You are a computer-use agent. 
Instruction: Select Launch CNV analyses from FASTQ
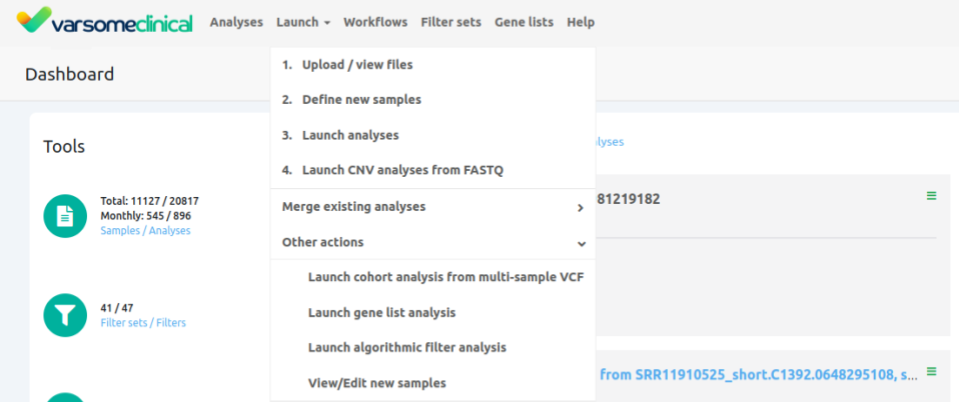432,170
